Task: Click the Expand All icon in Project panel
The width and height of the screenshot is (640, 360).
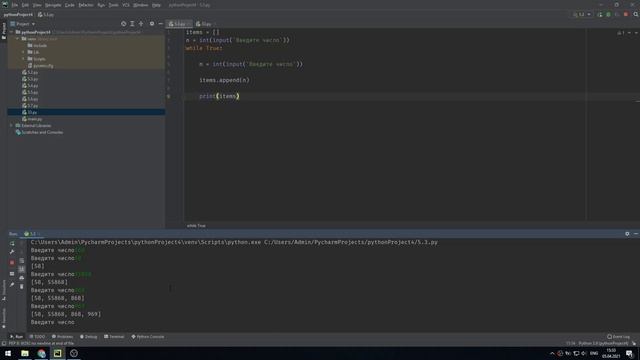Action: click(x=132, y=24)
